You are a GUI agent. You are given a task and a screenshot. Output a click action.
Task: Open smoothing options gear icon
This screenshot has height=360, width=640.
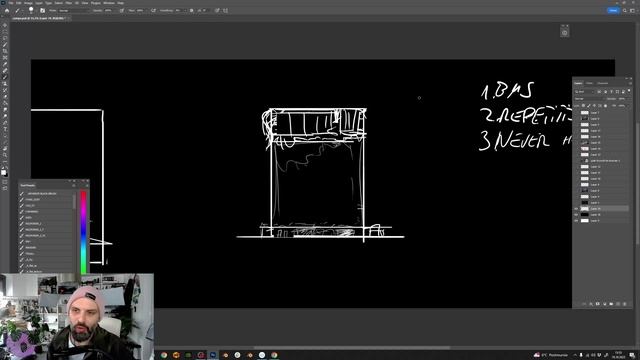pyautogui.click(x=191, y=11)
